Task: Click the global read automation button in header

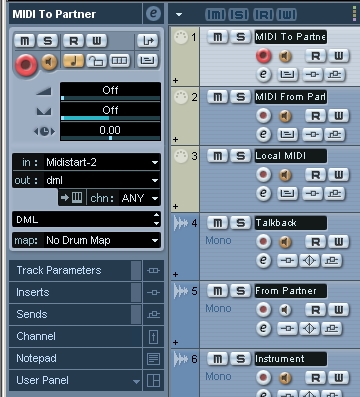Action: pyautogui.click(x=263, y=14)
